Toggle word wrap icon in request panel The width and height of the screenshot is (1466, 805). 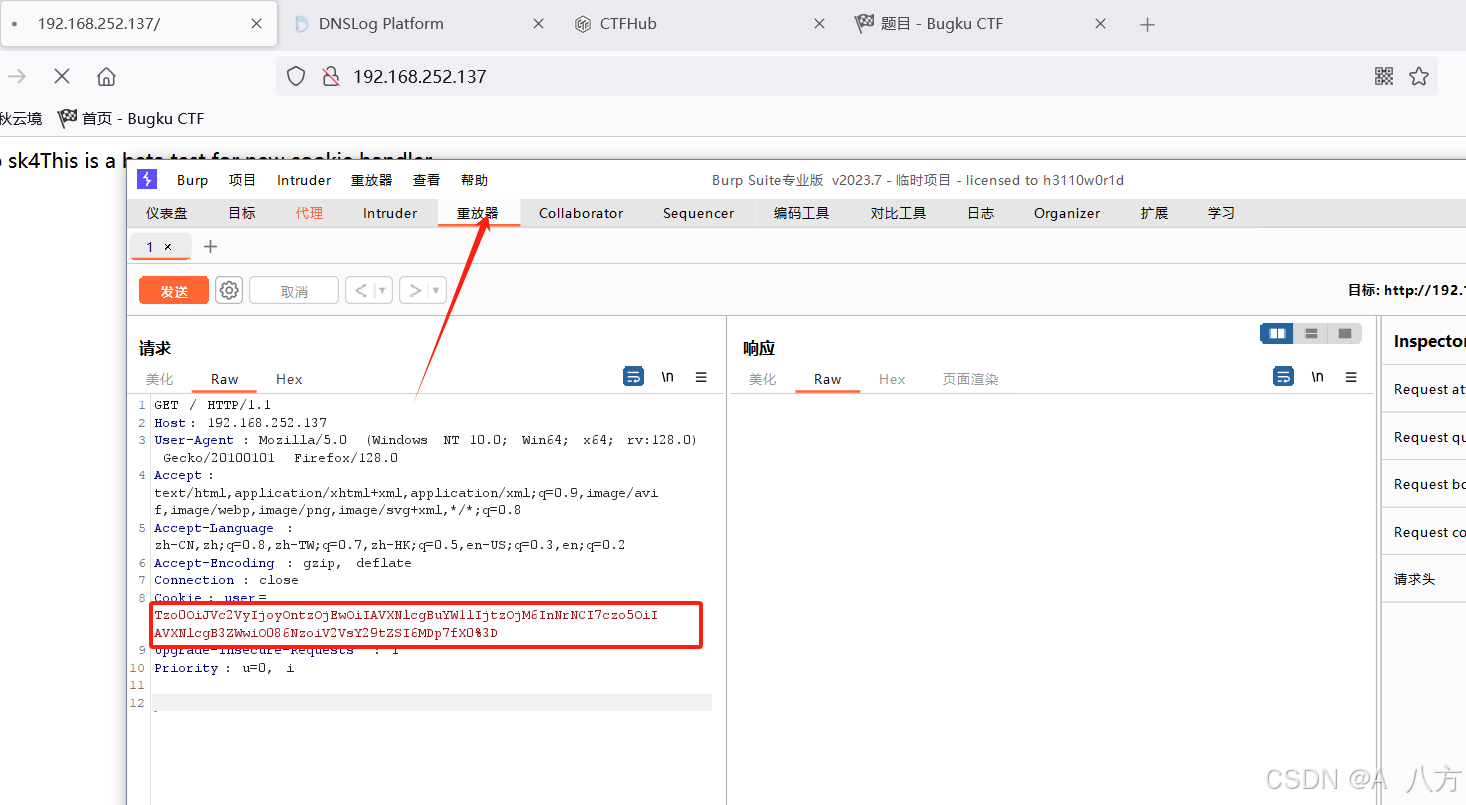pyautogui.click(x=633, y=377)
